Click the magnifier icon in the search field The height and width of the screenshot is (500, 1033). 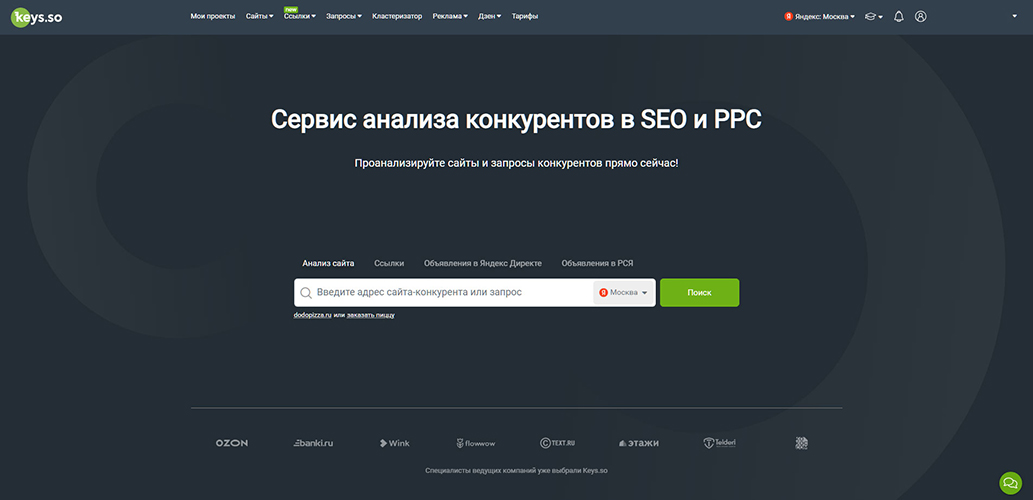[306, 292]
